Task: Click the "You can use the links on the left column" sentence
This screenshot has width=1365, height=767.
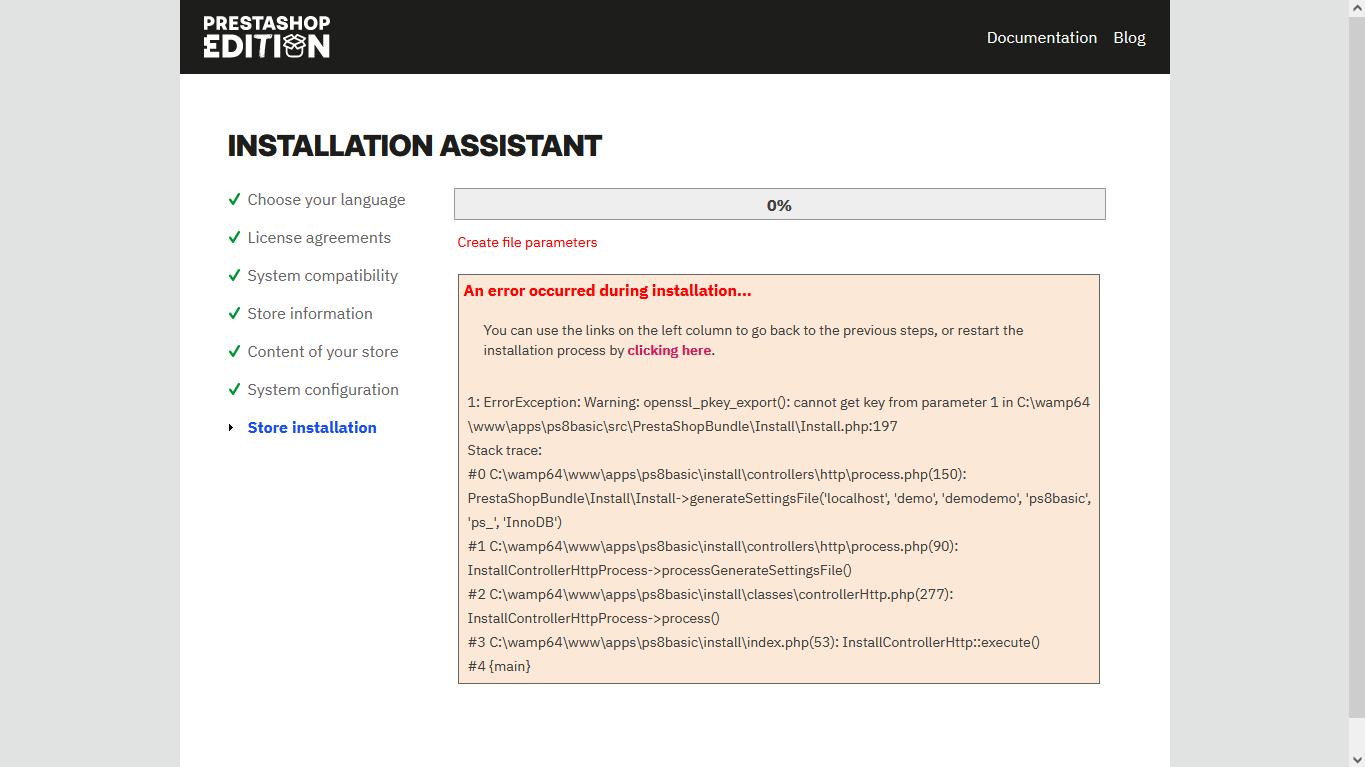Action: point(753,340)
